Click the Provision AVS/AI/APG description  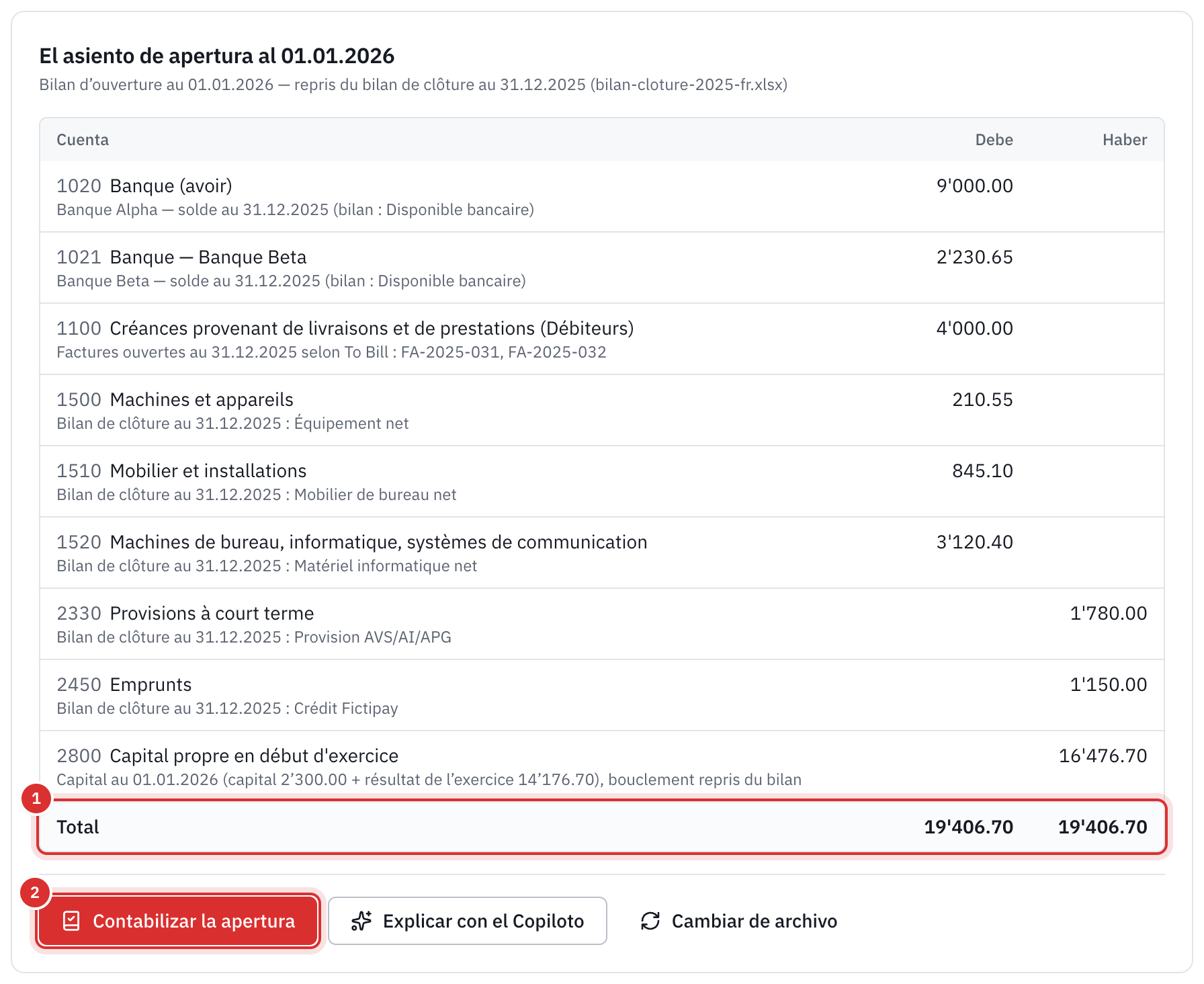tap(254, 637)
